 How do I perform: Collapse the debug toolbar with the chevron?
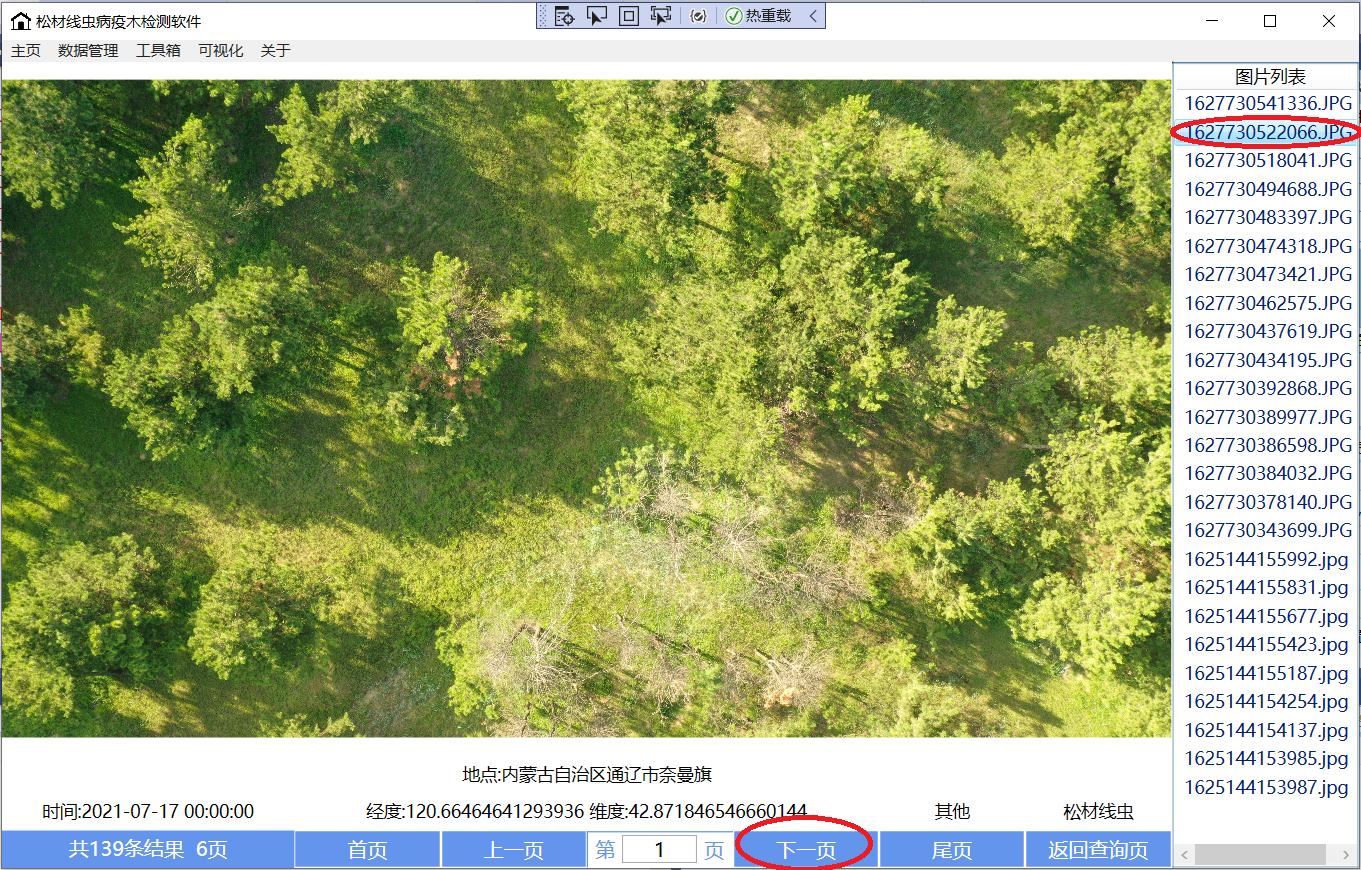813,16
